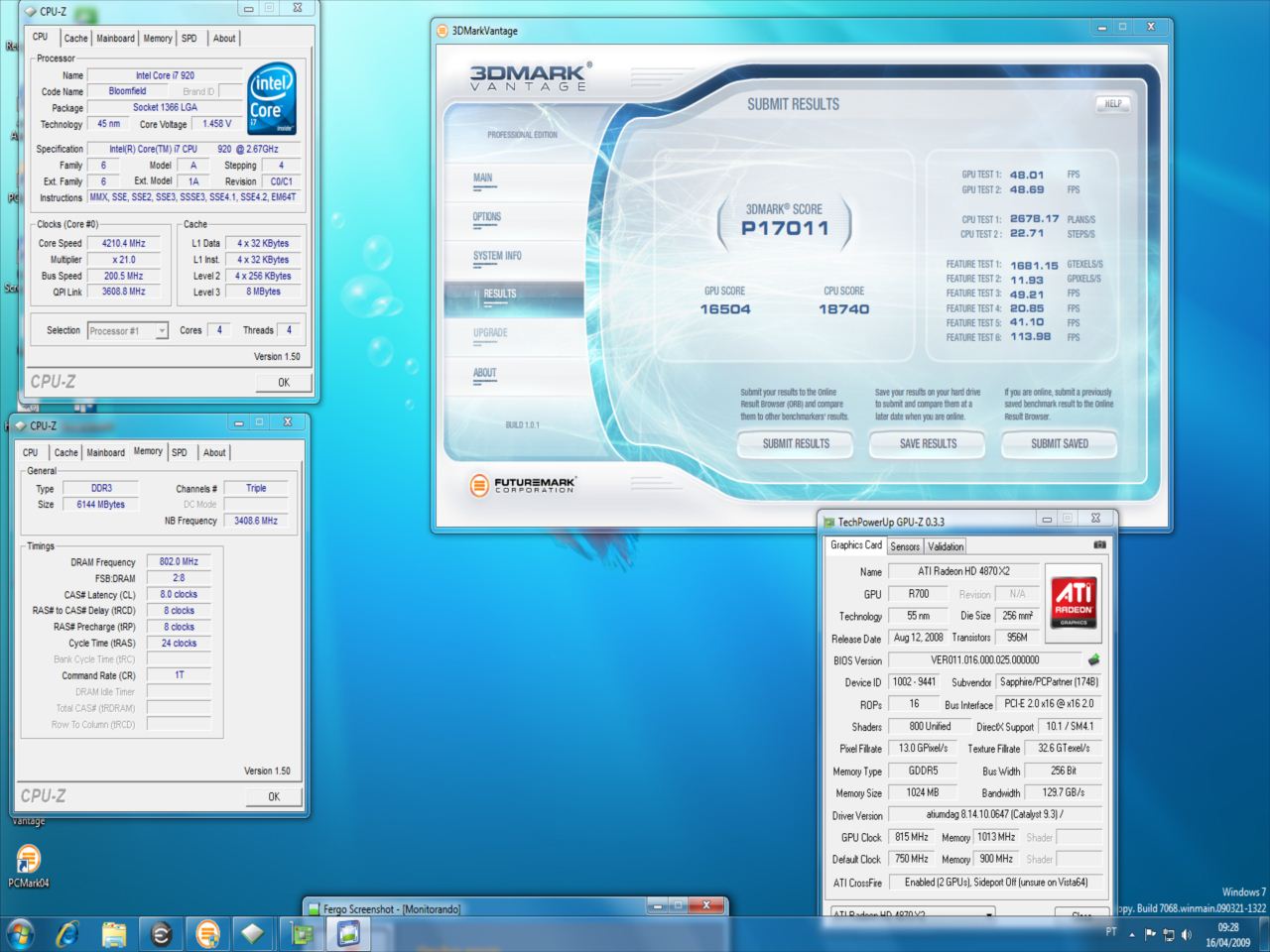This screenshot has height=952, width=1270.
Task: Click the Intel Core i7 920 name field
Action: coord(165,75)
